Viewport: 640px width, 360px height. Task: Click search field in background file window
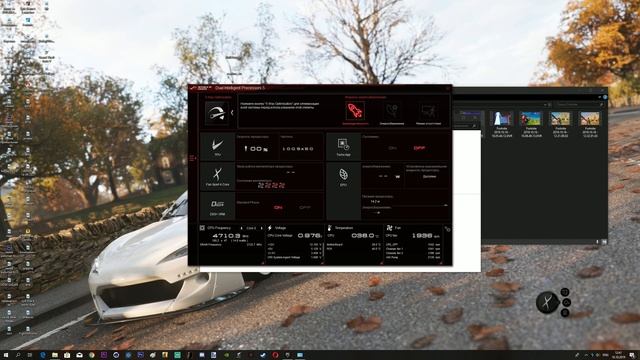click(x=579, y=105)
